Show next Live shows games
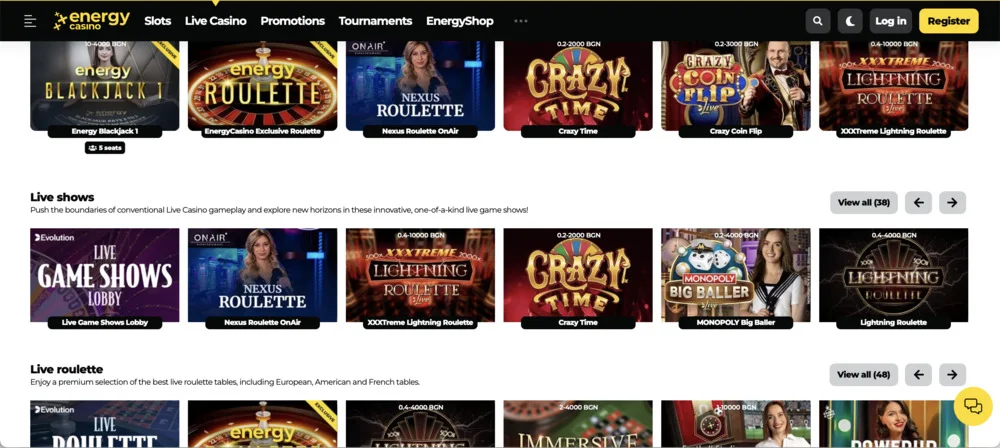 (952, 202)
